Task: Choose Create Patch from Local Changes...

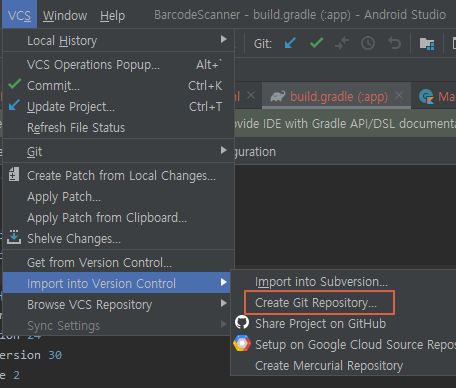Action: point(118,176)
